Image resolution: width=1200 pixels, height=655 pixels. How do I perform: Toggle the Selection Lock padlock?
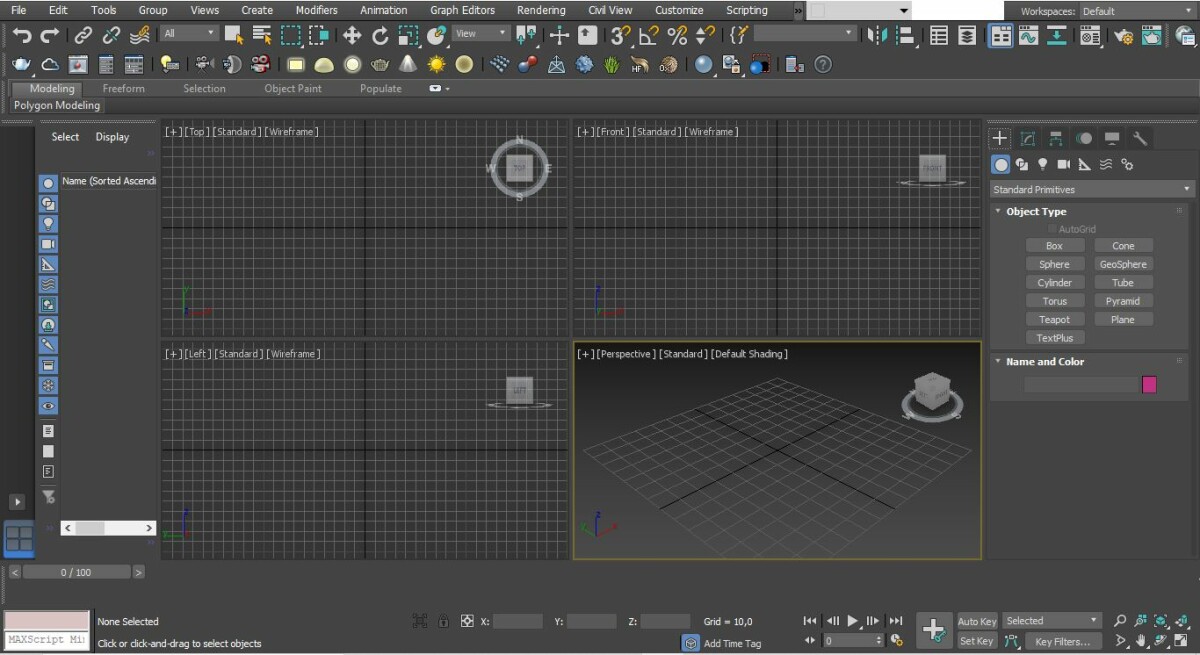tap(443, 621)
